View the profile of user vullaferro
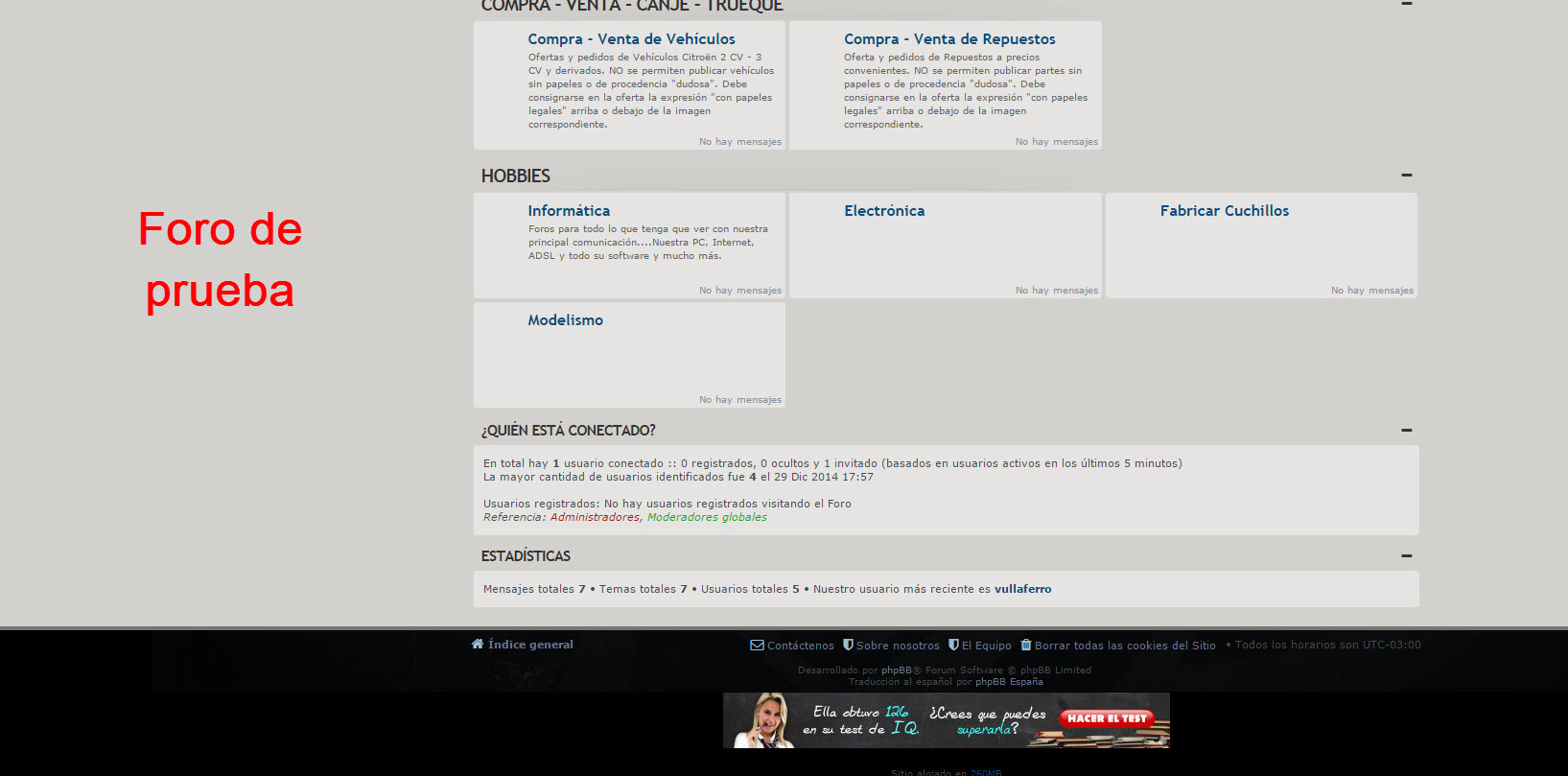1568x776 pixels. click(x=1022, y=590)
